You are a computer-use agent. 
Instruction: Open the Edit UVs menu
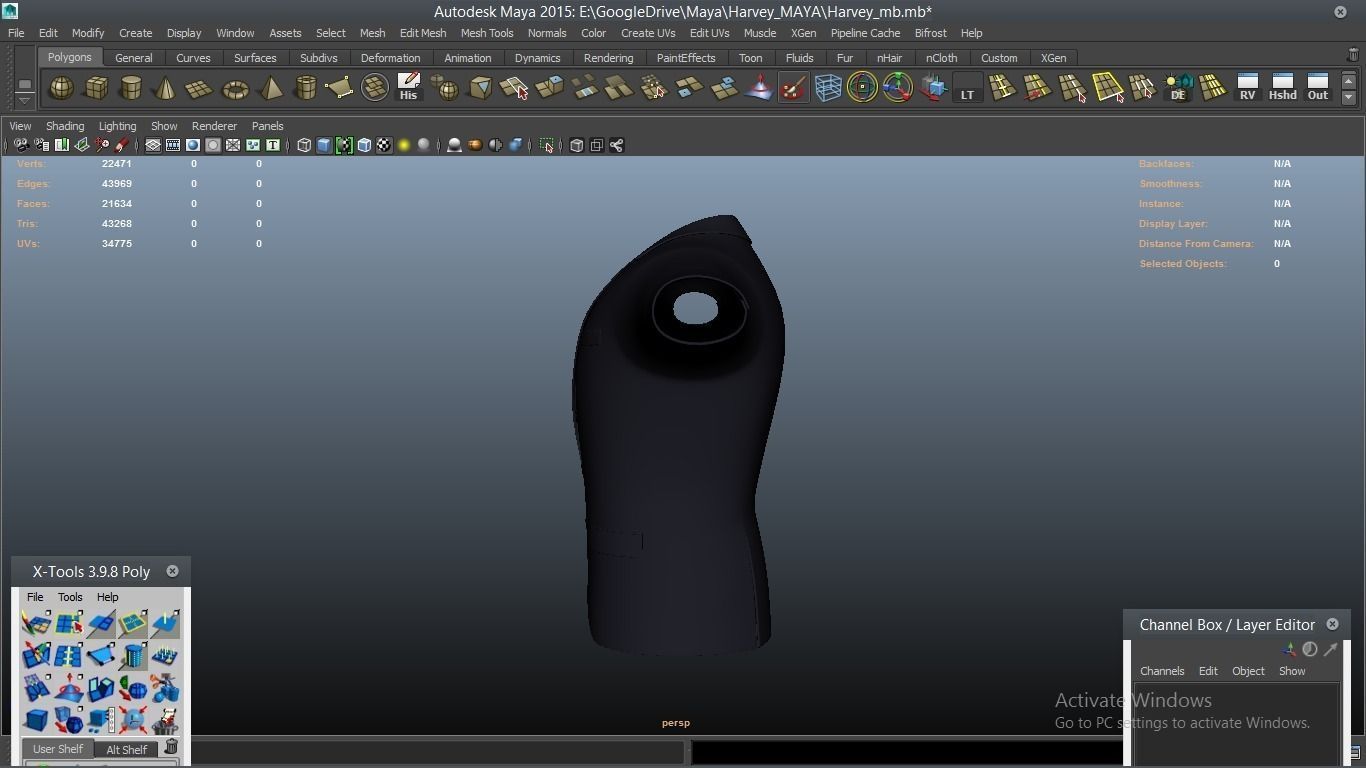[710, 33]
